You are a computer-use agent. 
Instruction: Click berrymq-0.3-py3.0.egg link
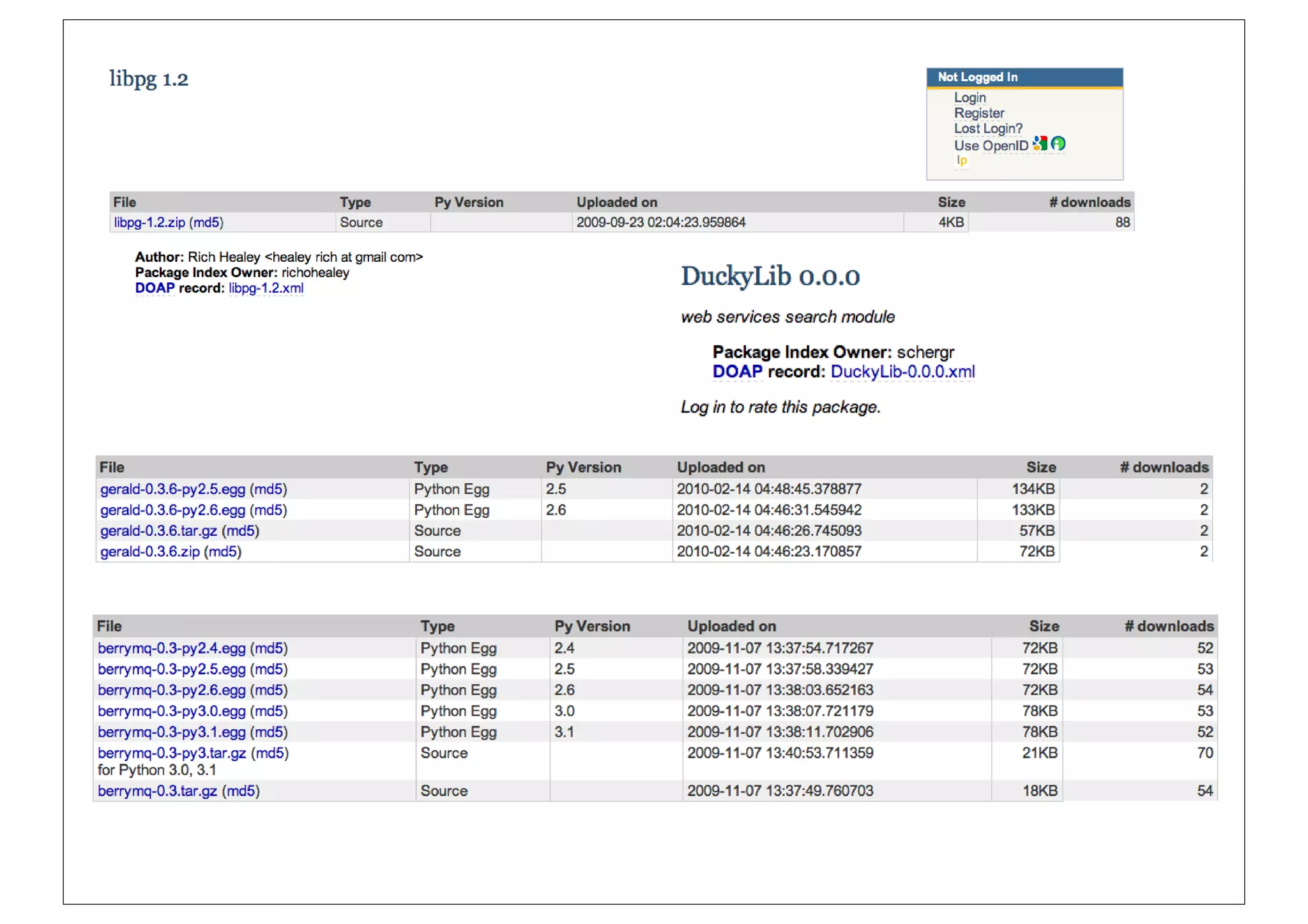[x=171, y=711]
